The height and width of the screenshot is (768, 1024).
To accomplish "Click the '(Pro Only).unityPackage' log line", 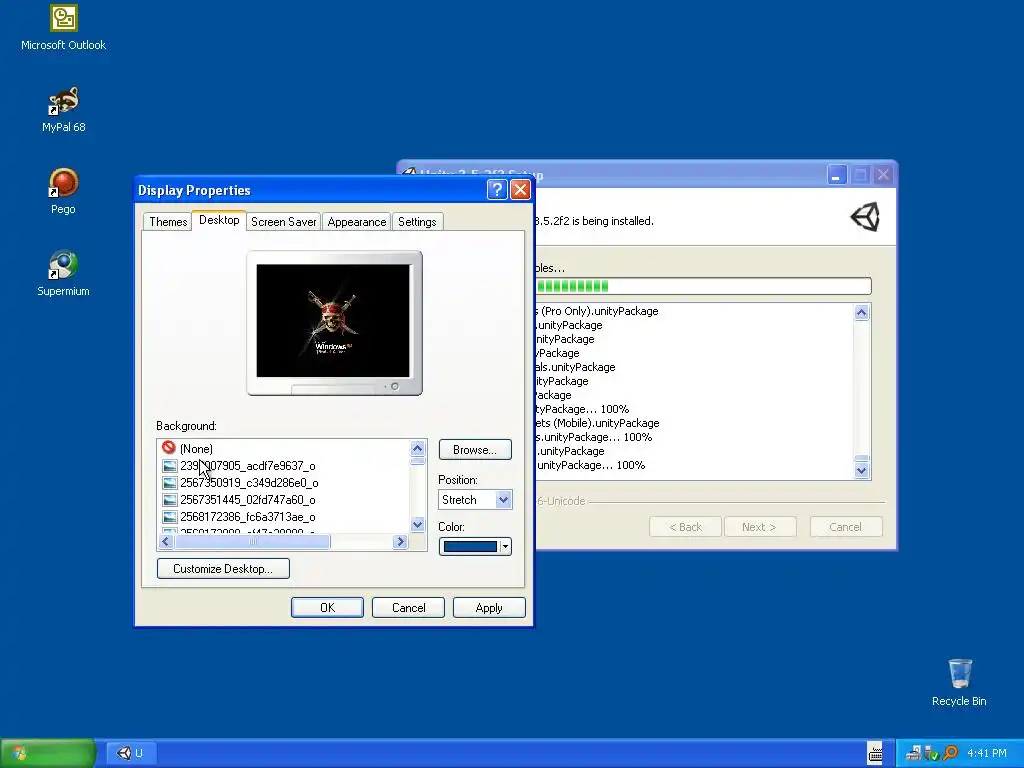I will tap(598, 311).
